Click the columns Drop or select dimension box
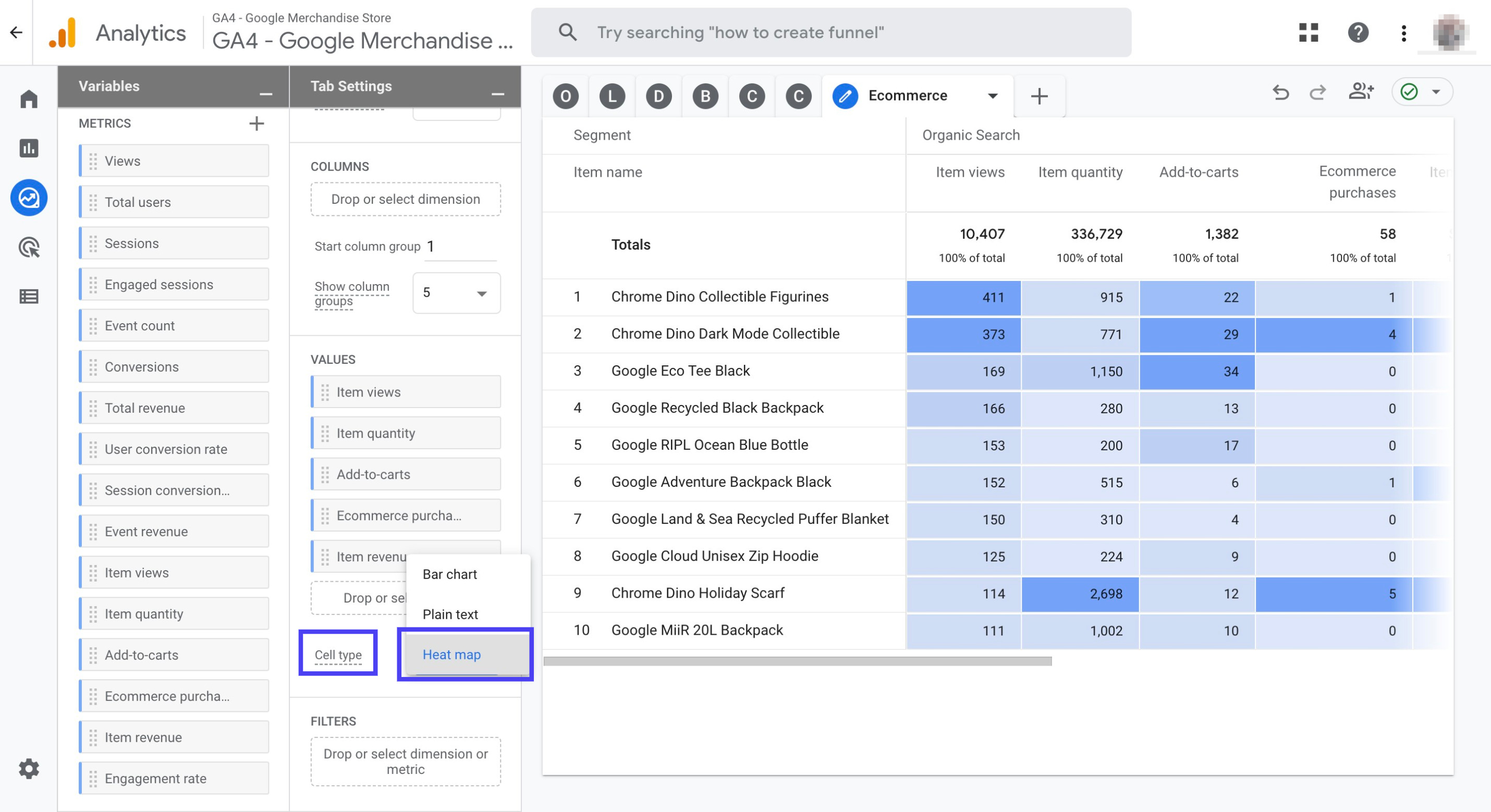 406,199
